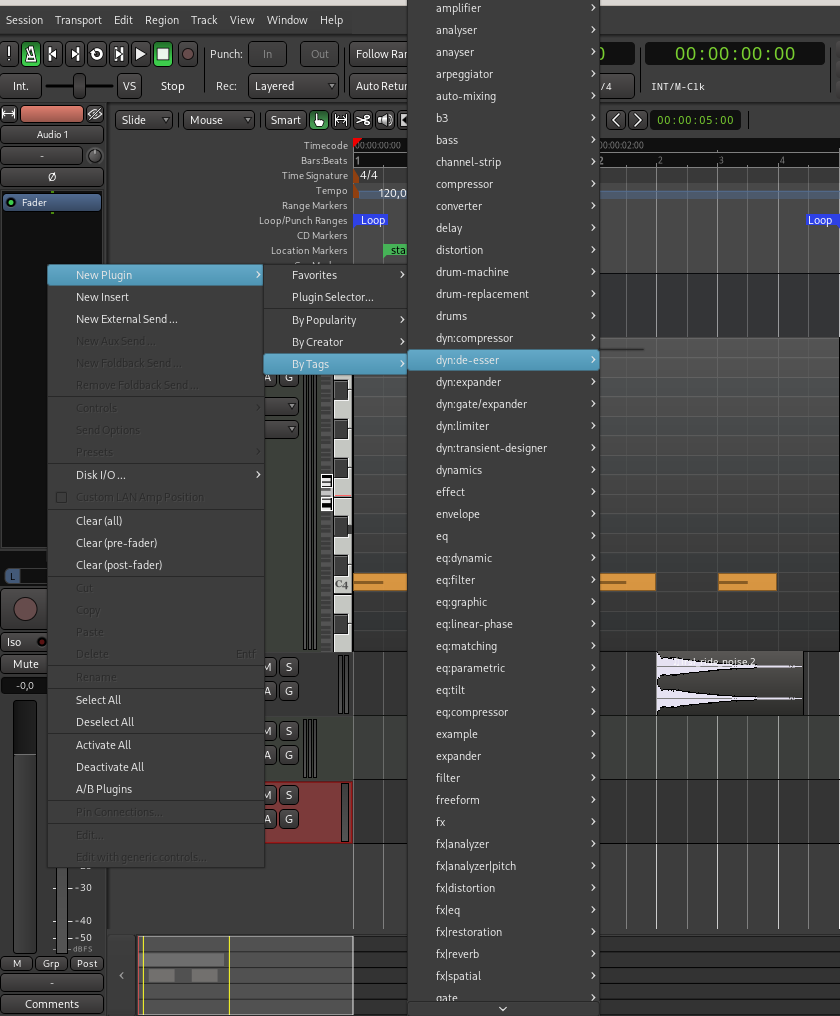Click the shuttle speed slider handle
Image resolution: width=840 pixels, height=1016 pixels.
point(79,86)
